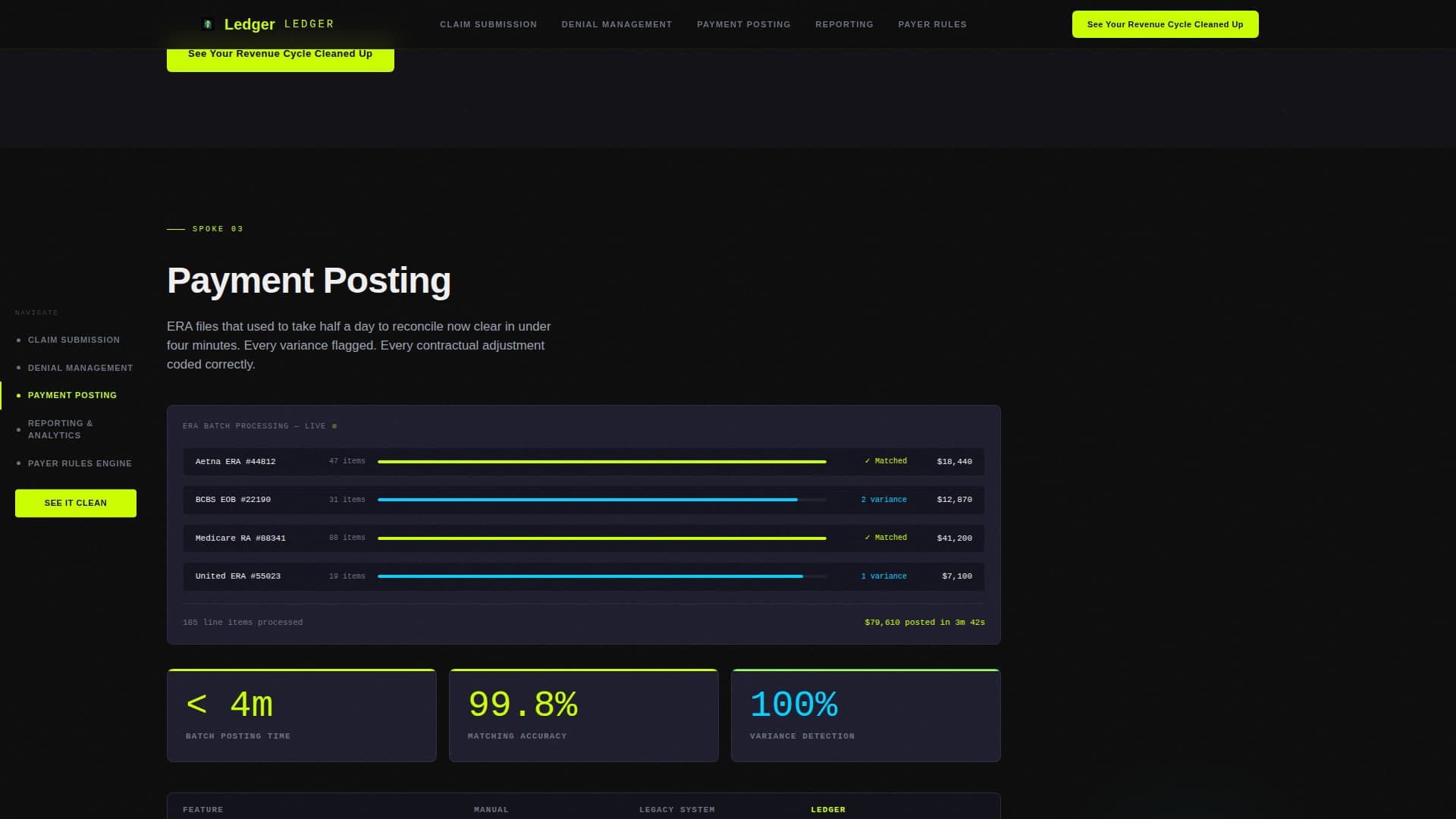Select Payment Posting in sidebar
The height and width of the screenshot is (819, 1456).
[72, 395]
